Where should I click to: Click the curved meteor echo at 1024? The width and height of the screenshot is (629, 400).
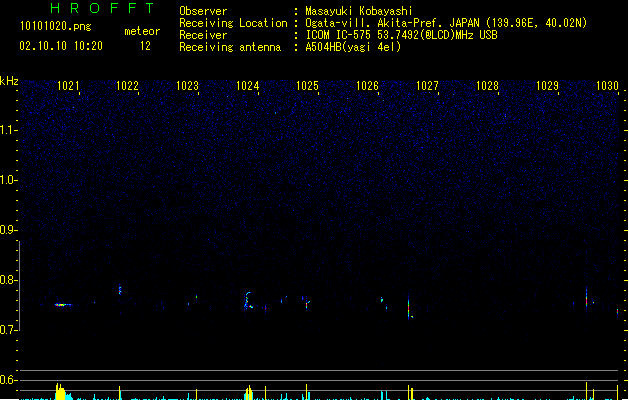click(x=248, y=301)
